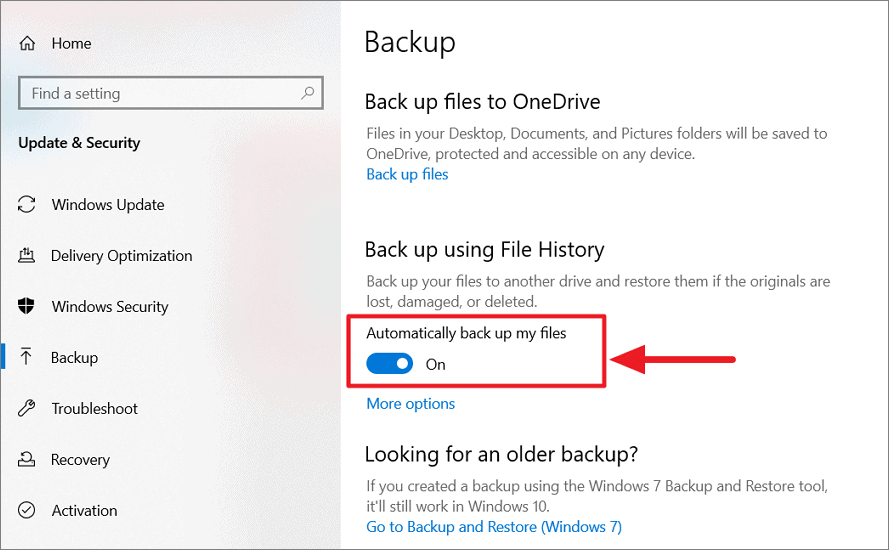The width and height of the screenshot is (889, 550).
Task: Click the Home house icon
Action: point(27,43)
